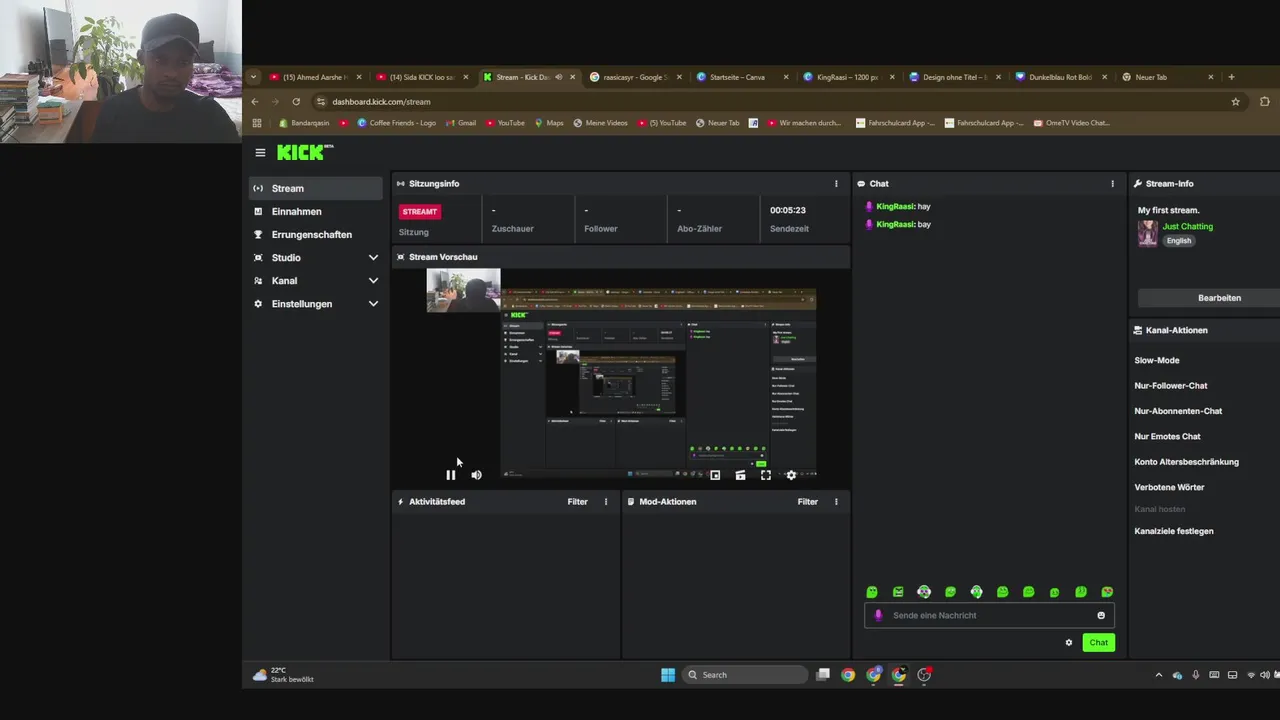The image size is (1280, 720).
Task: Toggle Nur Emotes Chat
Action: 1167,437
